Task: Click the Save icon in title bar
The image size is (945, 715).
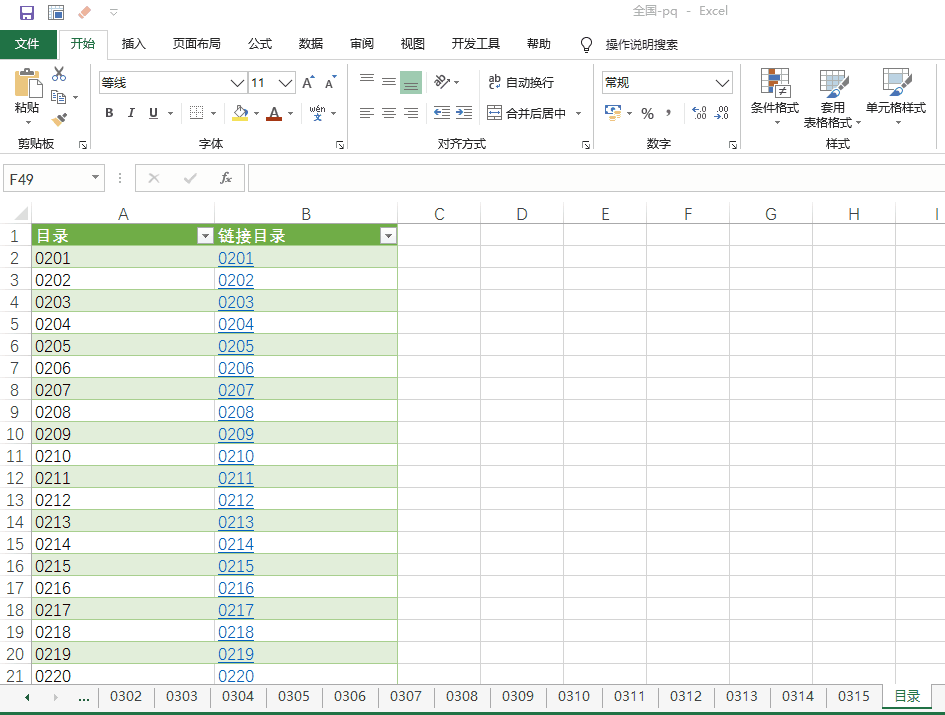Action: (x=27, y=12)
